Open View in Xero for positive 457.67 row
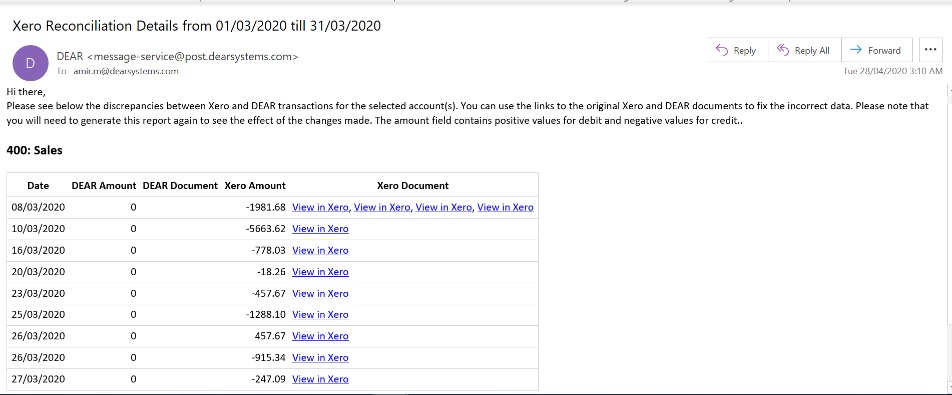Viewport: 952px width, 395px height. click(x=321, y=336)
